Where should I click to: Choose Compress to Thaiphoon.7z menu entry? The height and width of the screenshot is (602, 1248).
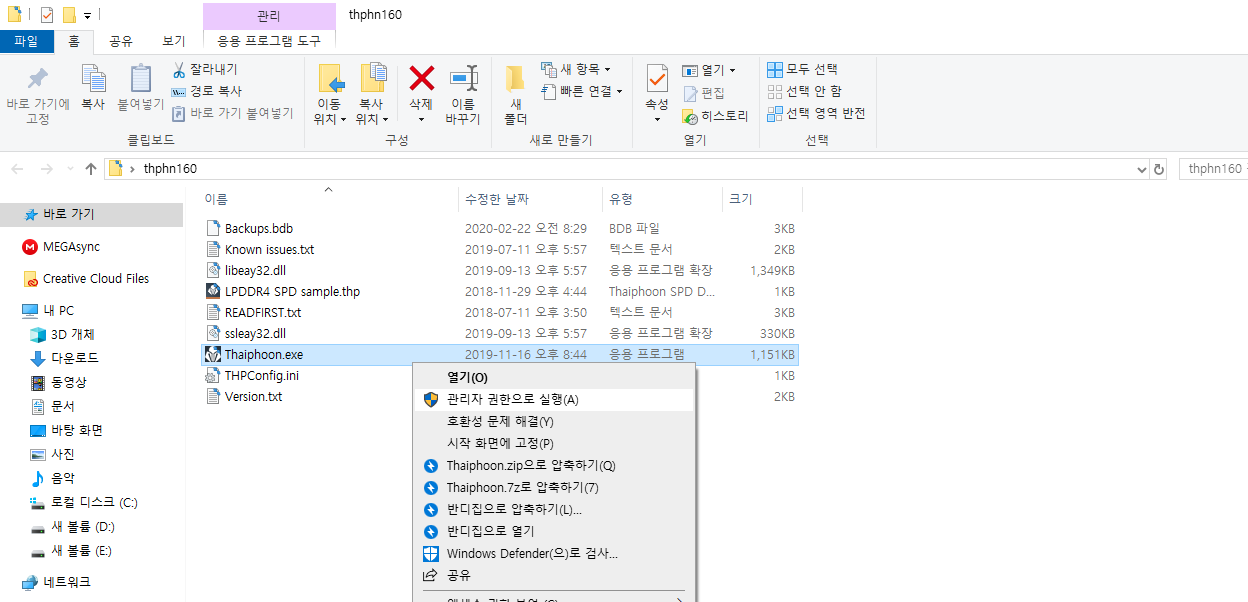pos(554,487)
